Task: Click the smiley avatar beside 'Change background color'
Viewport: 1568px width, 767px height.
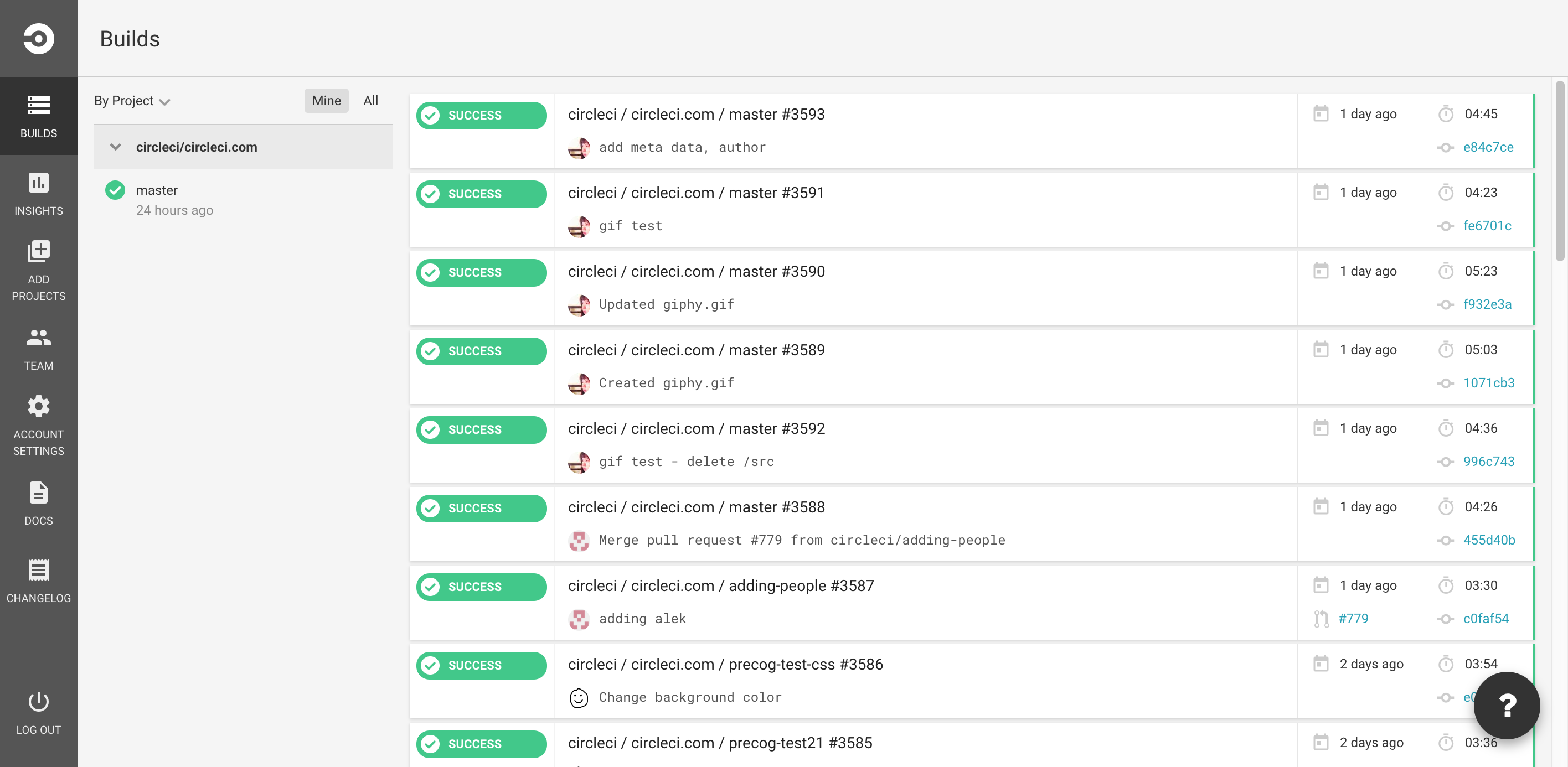Action: [578, 698]
